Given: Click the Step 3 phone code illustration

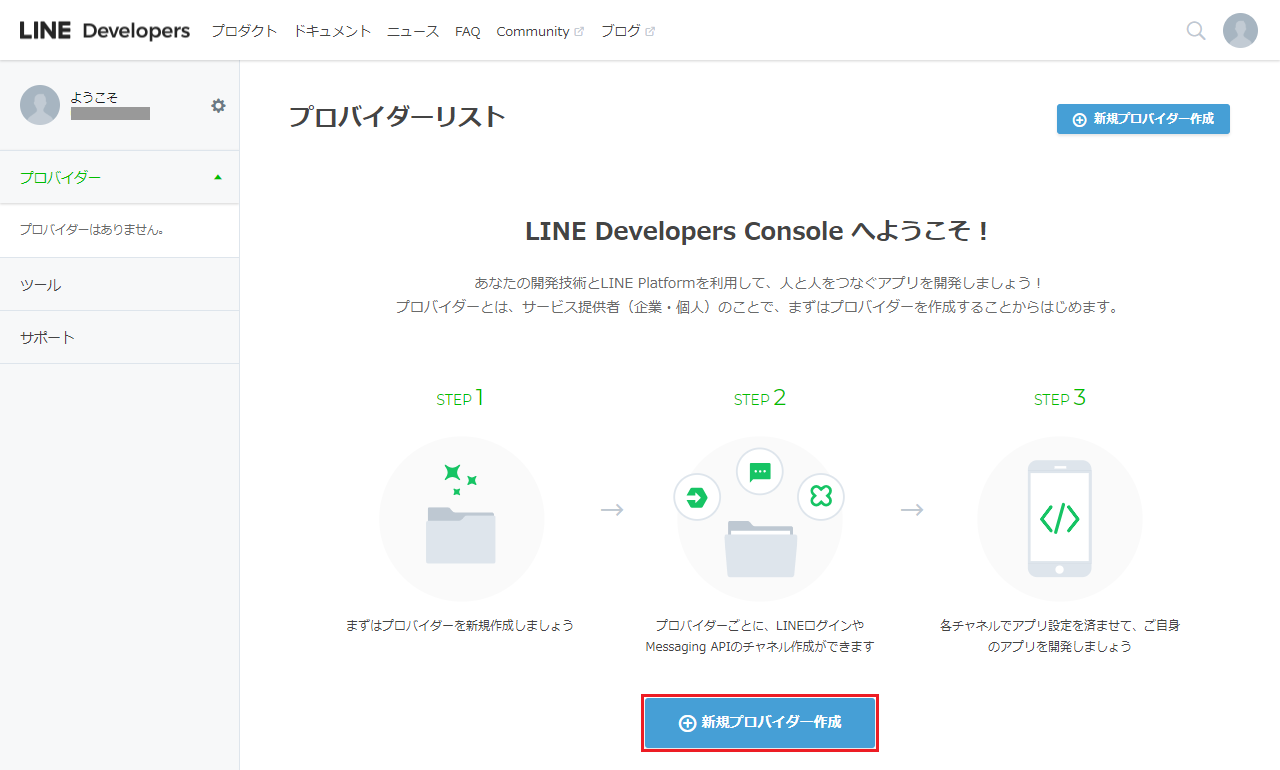Looking at the screenshot, I should click(x=1060, y=519).
